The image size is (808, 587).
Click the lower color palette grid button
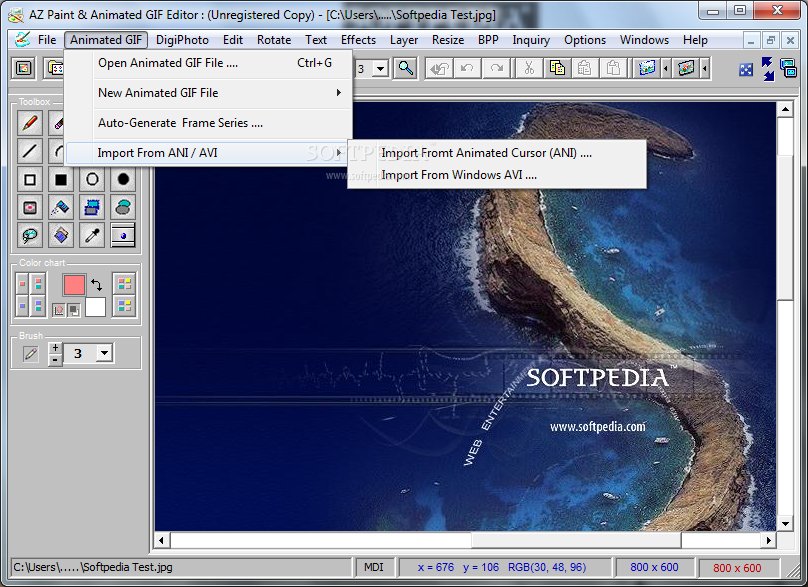click(124, 306)
